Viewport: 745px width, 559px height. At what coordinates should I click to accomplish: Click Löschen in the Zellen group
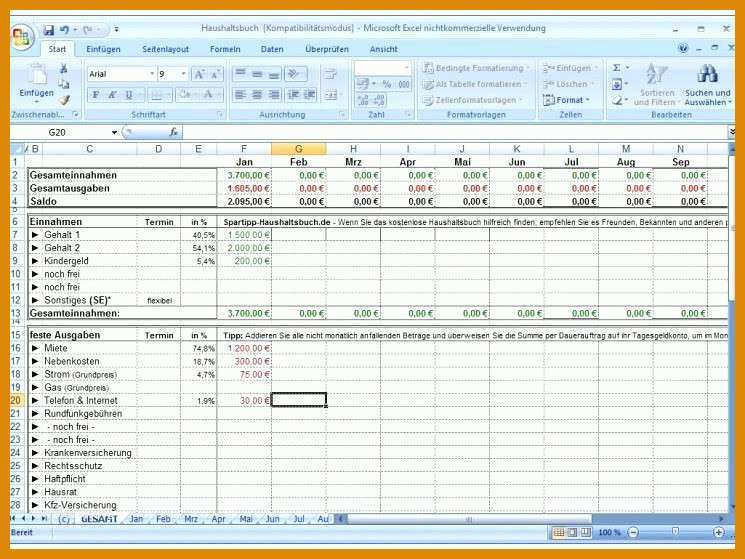[568, 84]
